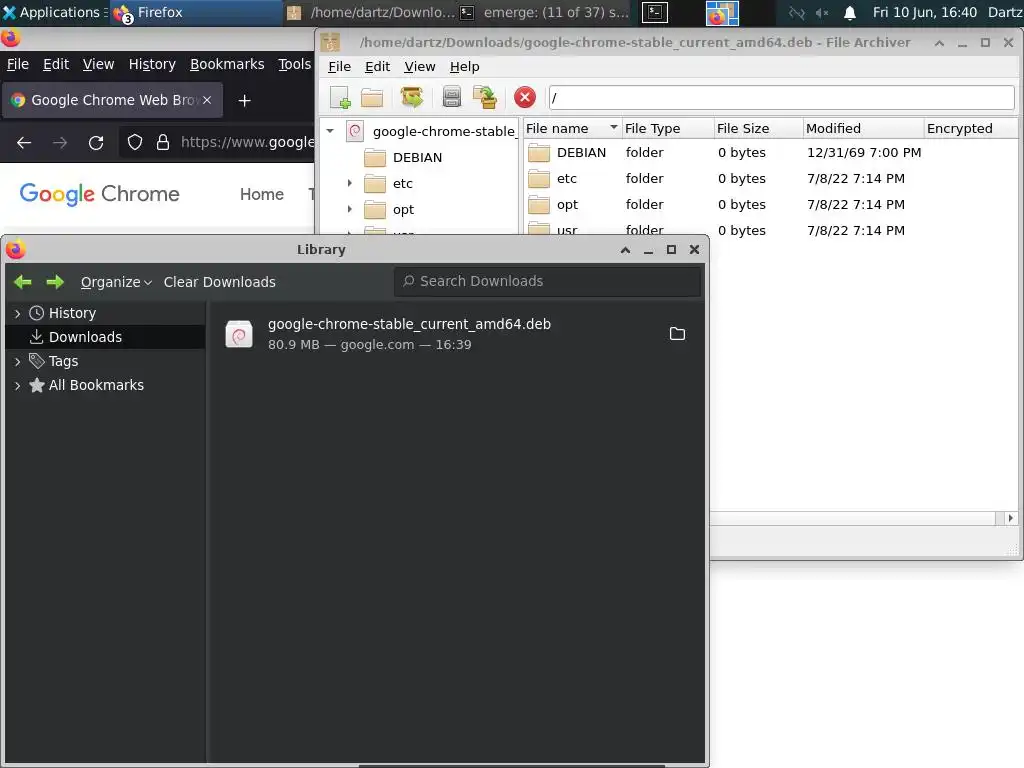Select the opt row in file list
Viewport: 1024px width, 768px height.
click(771, 204)
